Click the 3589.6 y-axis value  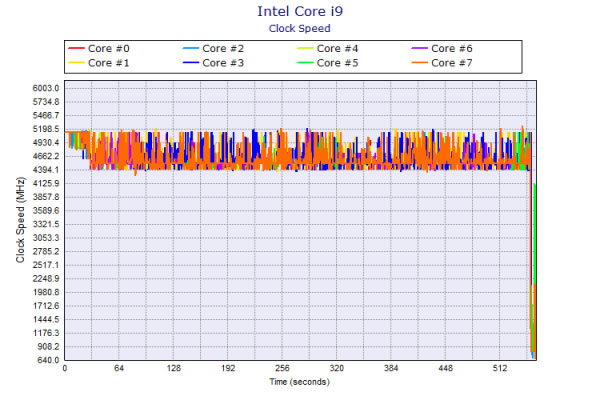[46, 211]
